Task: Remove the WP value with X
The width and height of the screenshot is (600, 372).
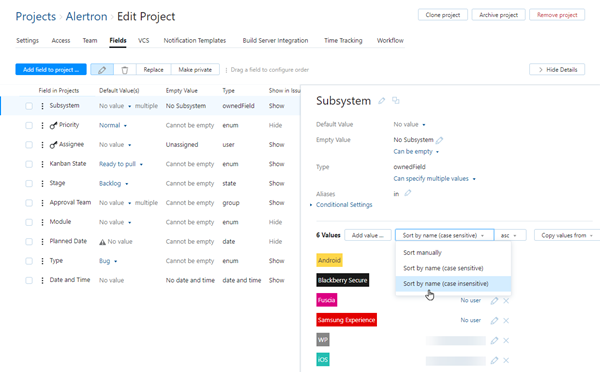Action: click(506, 340)
